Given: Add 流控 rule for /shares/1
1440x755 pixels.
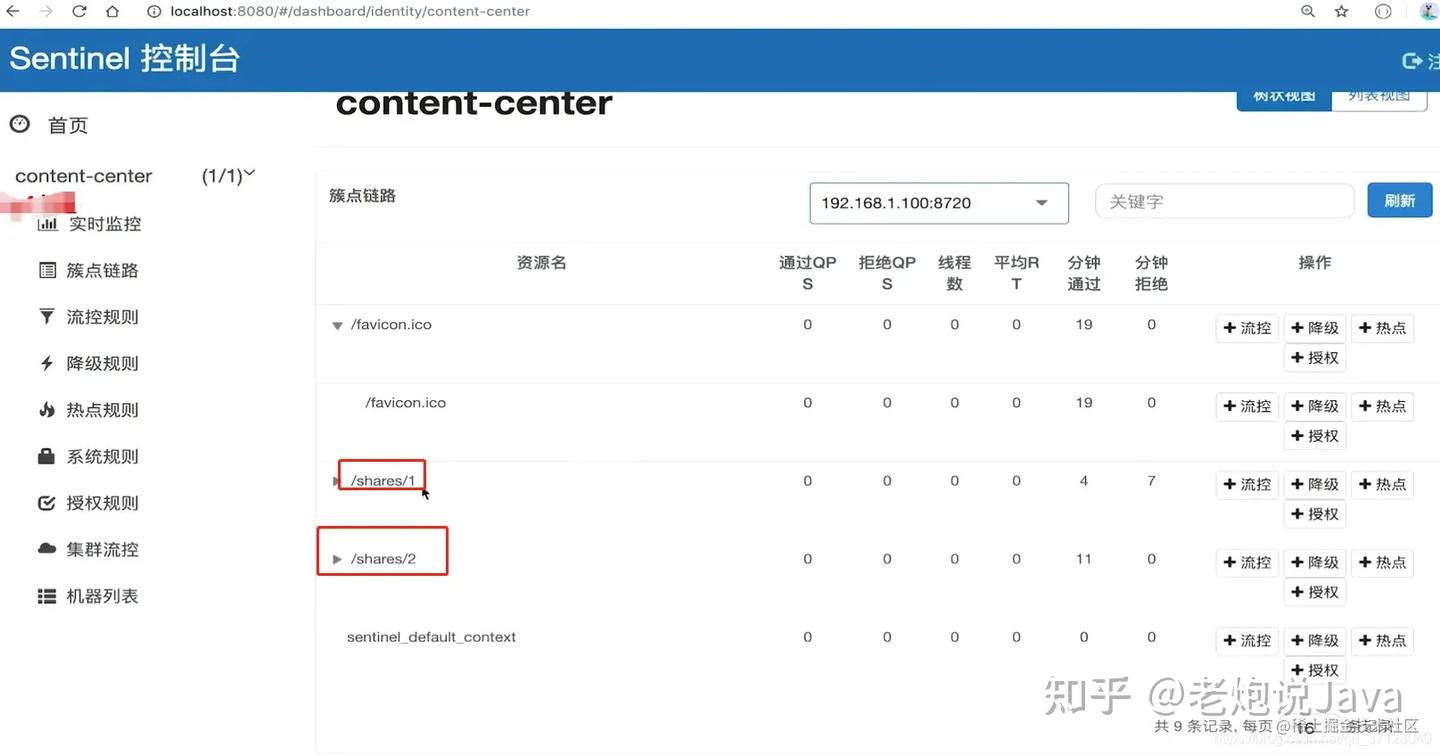Looking at the screenshot, I should (1247, 484).
